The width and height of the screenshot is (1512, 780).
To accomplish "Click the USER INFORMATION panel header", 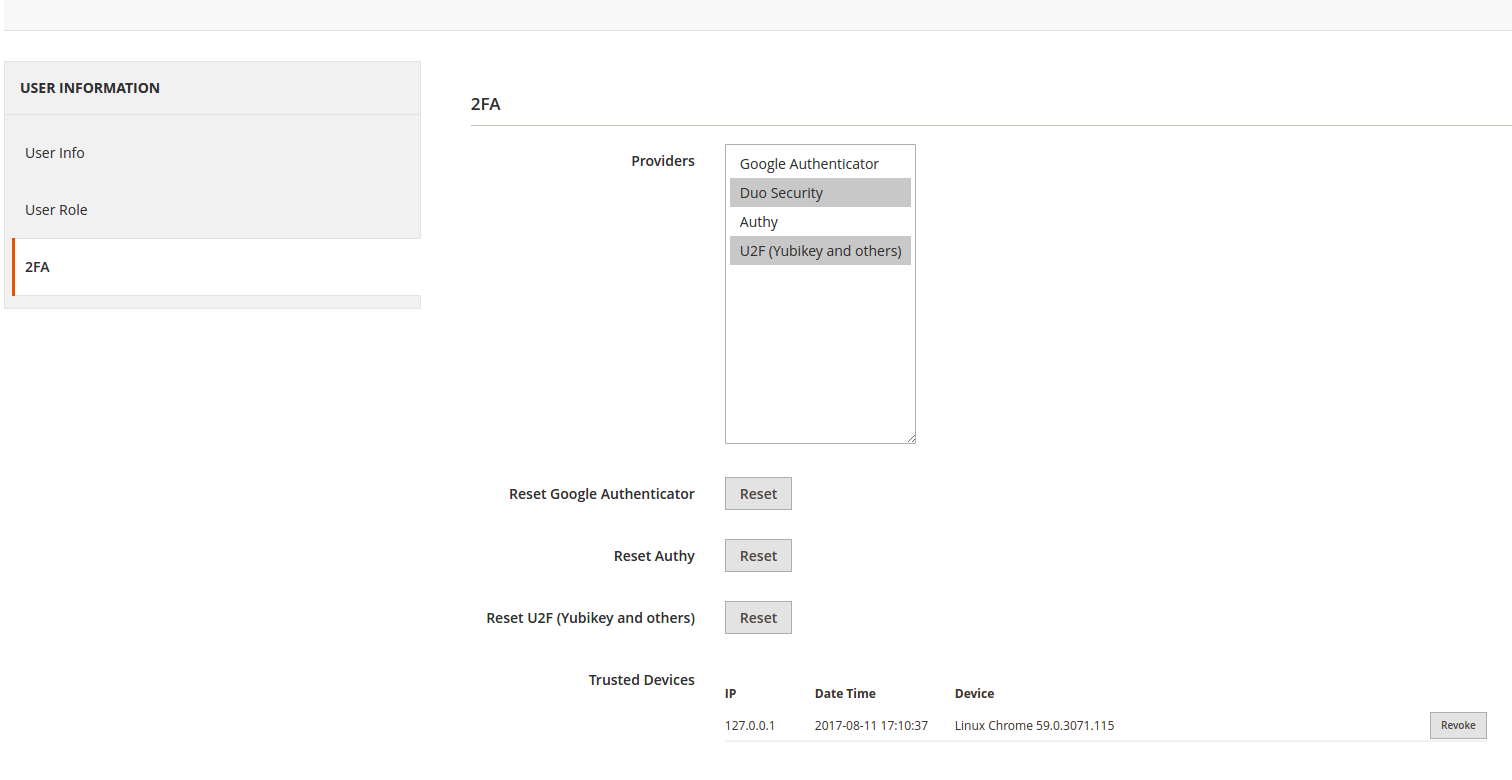I will [90, 88].
